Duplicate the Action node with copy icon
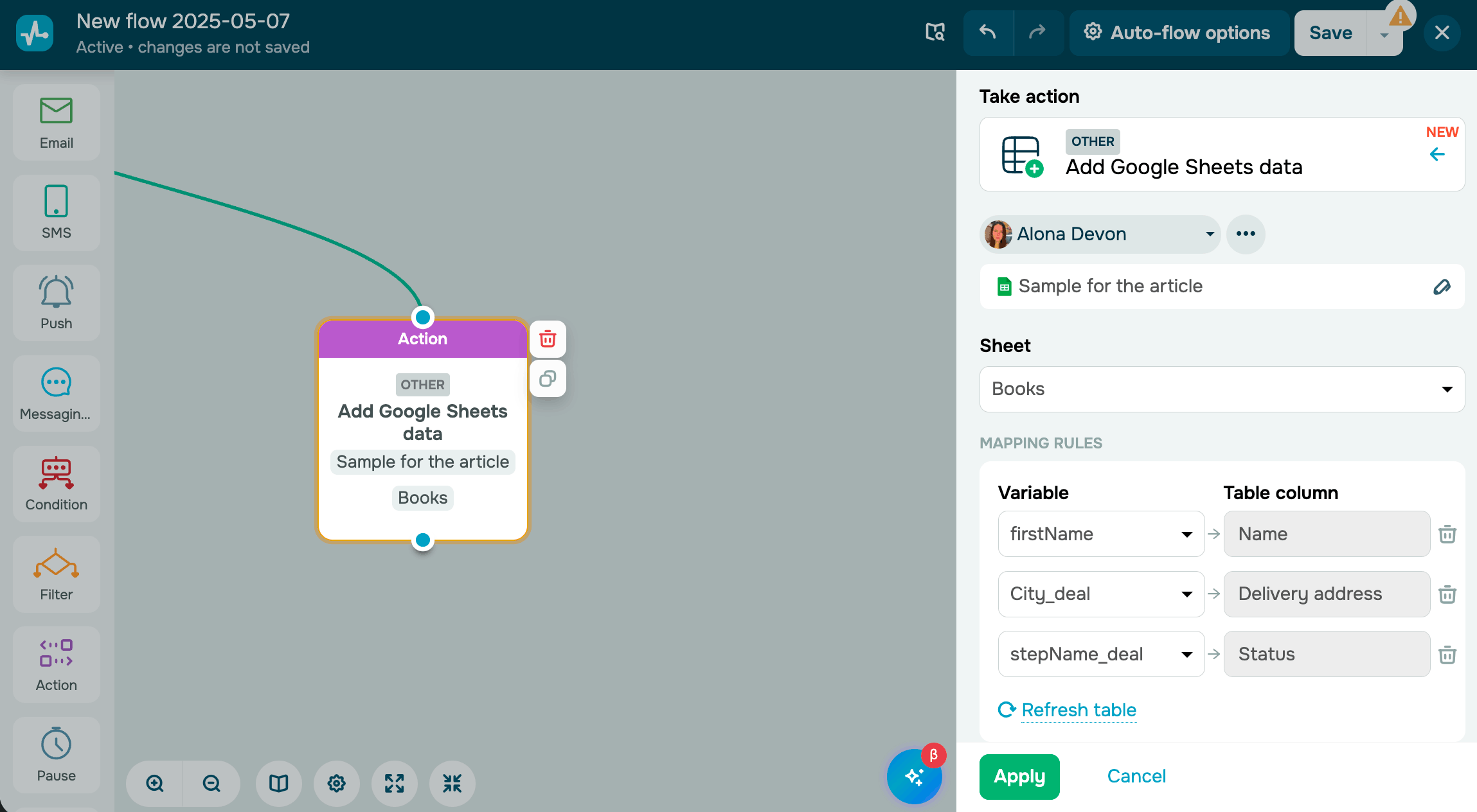The width and height of the screenshot is (1477, 812). [548, 378]
